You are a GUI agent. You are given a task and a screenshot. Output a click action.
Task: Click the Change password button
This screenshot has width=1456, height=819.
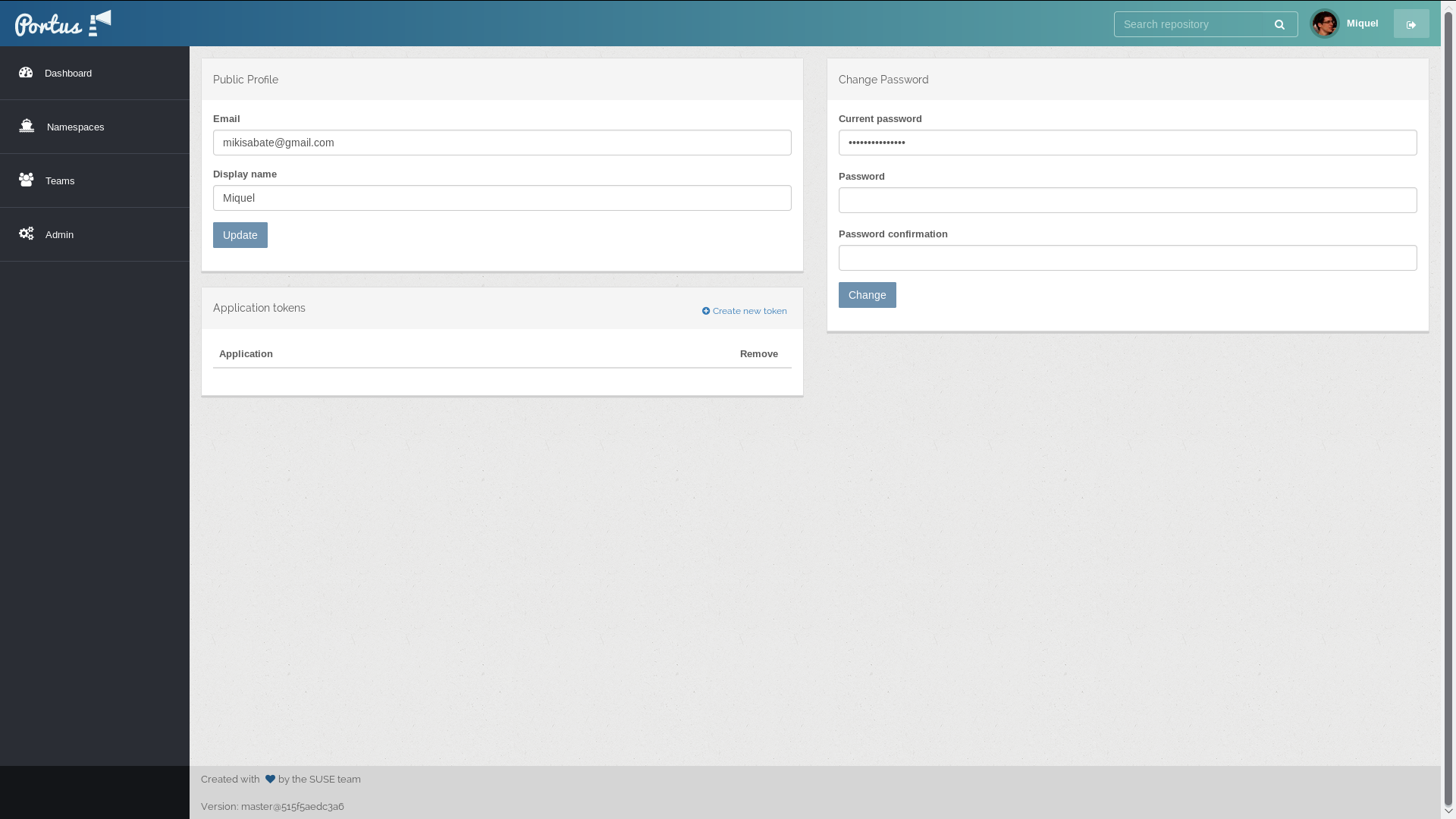coord(867,294)
